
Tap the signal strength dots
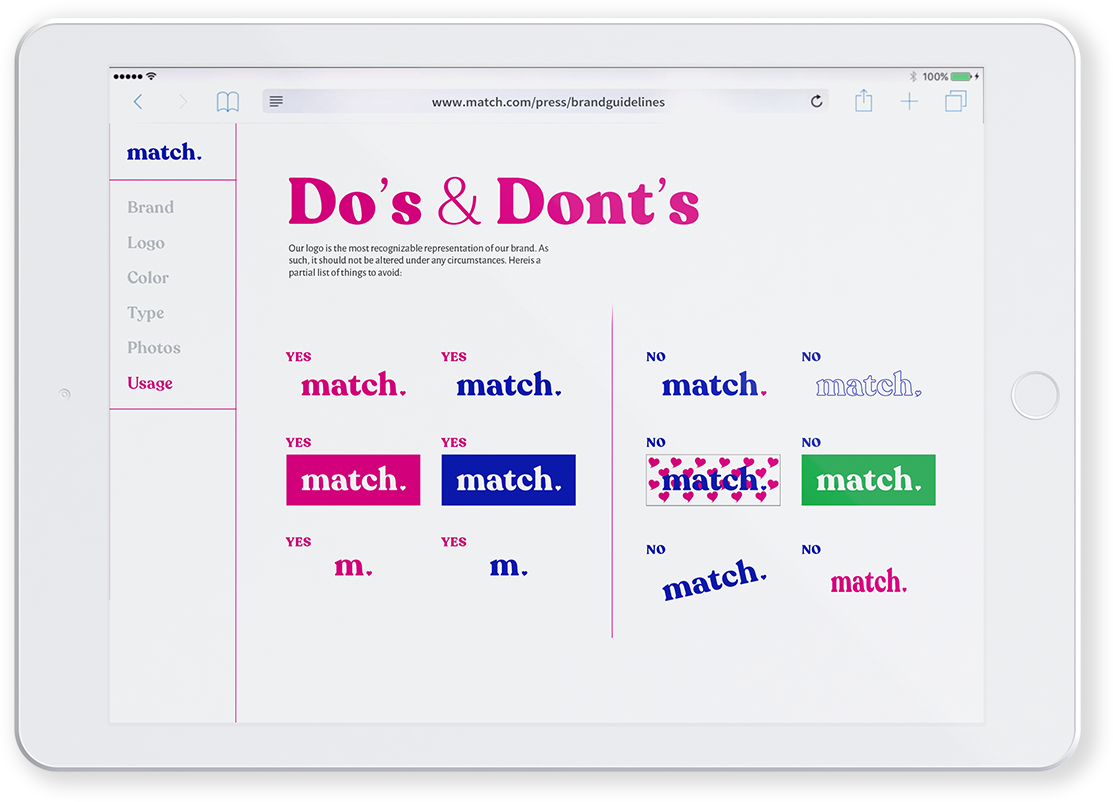(128, 76)
